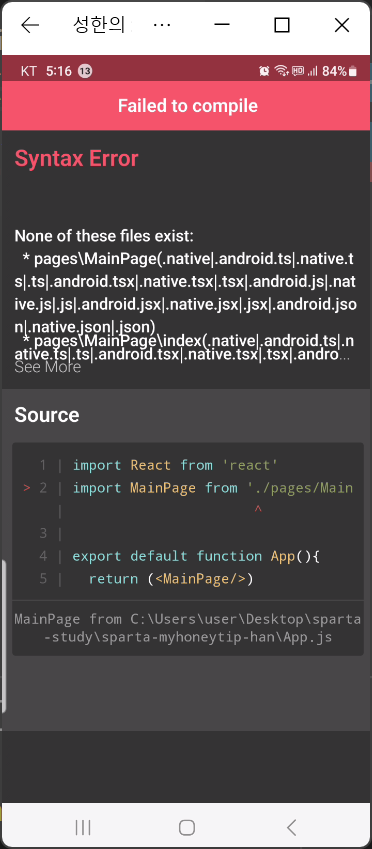372x849 pixels.
Task: Tap the App.js file path text
Action: pyautogui.click(x=187, y=629)
